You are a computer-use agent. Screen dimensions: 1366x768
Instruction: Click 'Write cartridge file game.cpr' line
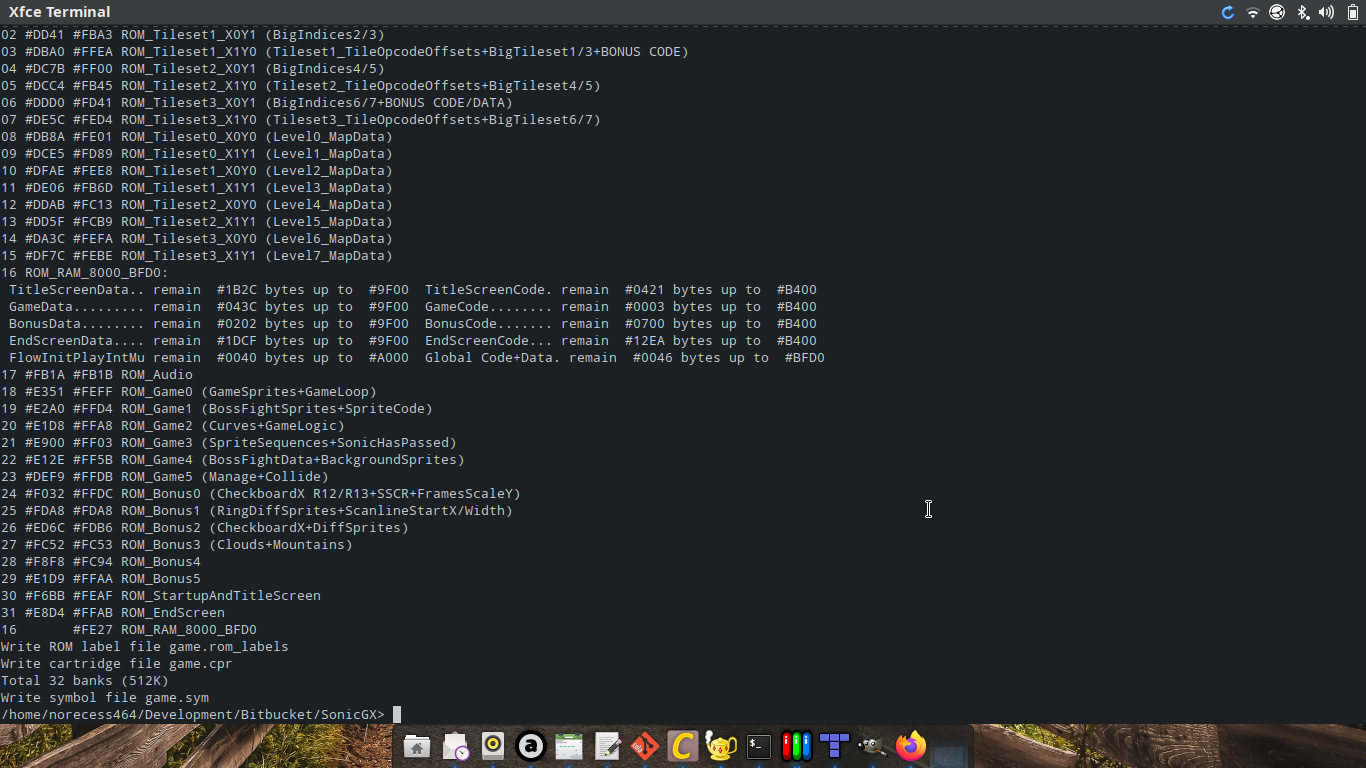coord(117,663)
